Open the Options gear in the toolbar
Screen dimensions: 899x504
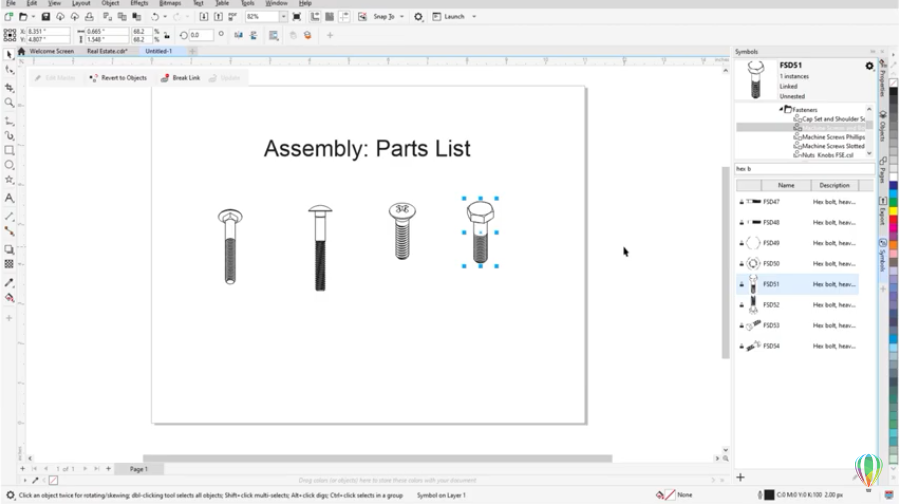(419, 17)
